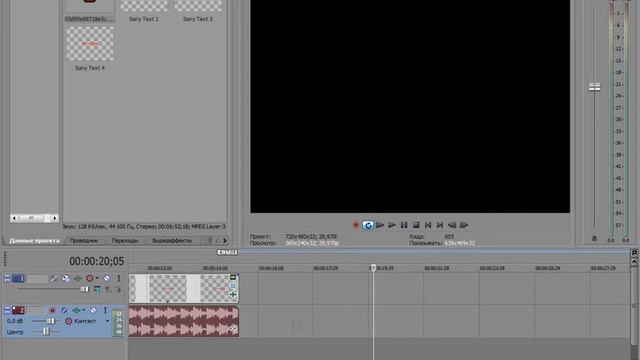The image size is (640, 360).
Task: Click lock icon under master fader
Action: tap(594, 238)
